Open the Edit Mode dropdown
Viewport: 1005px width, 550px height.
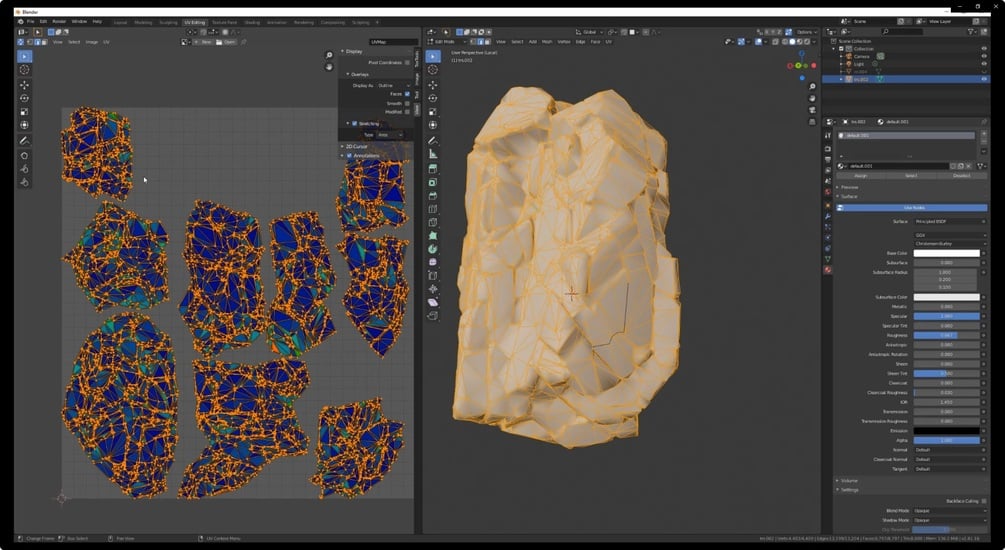click(x=448, y=42)
